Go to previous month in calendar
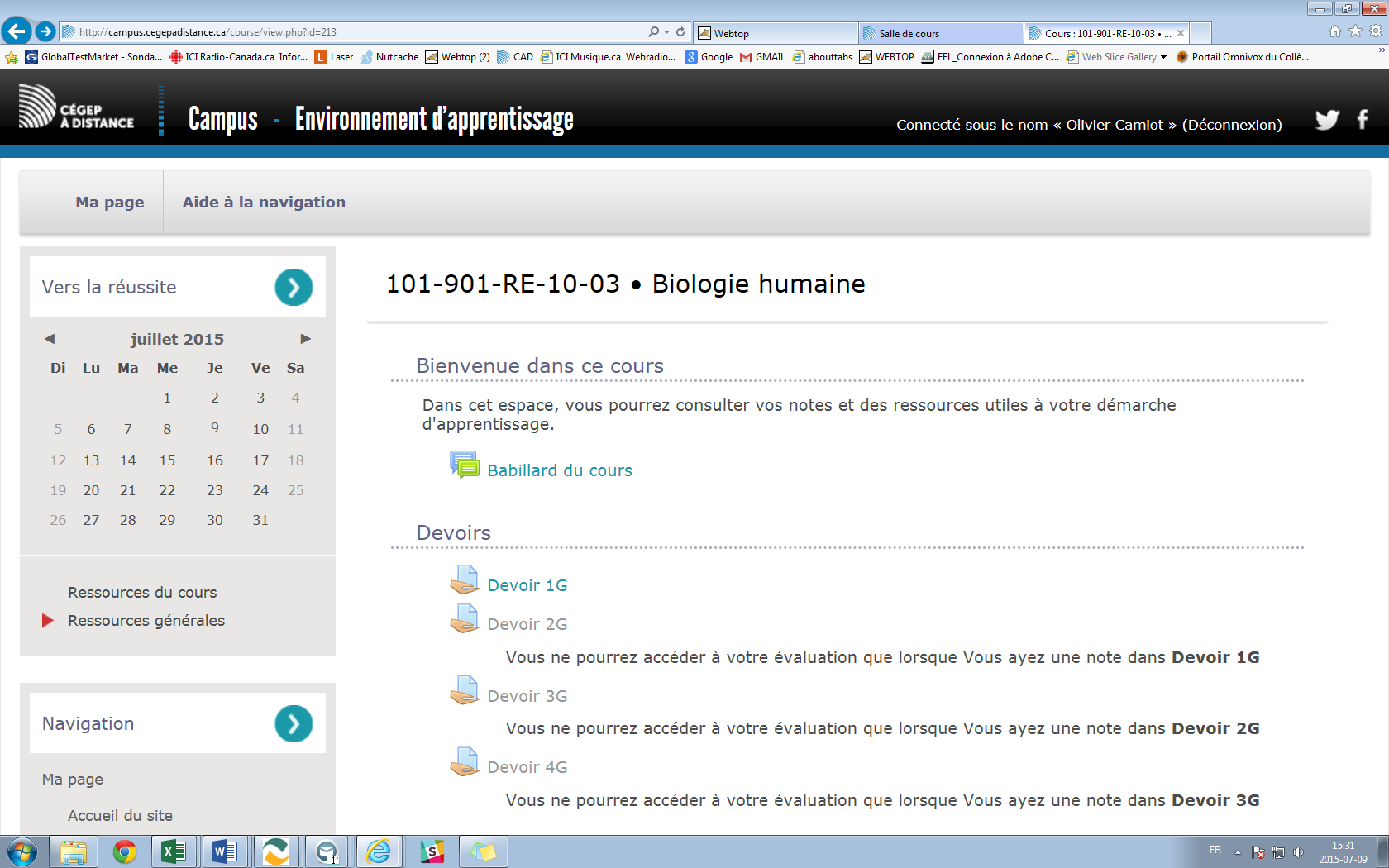This screenshot has height=868, width=1389. pos(50,339)
